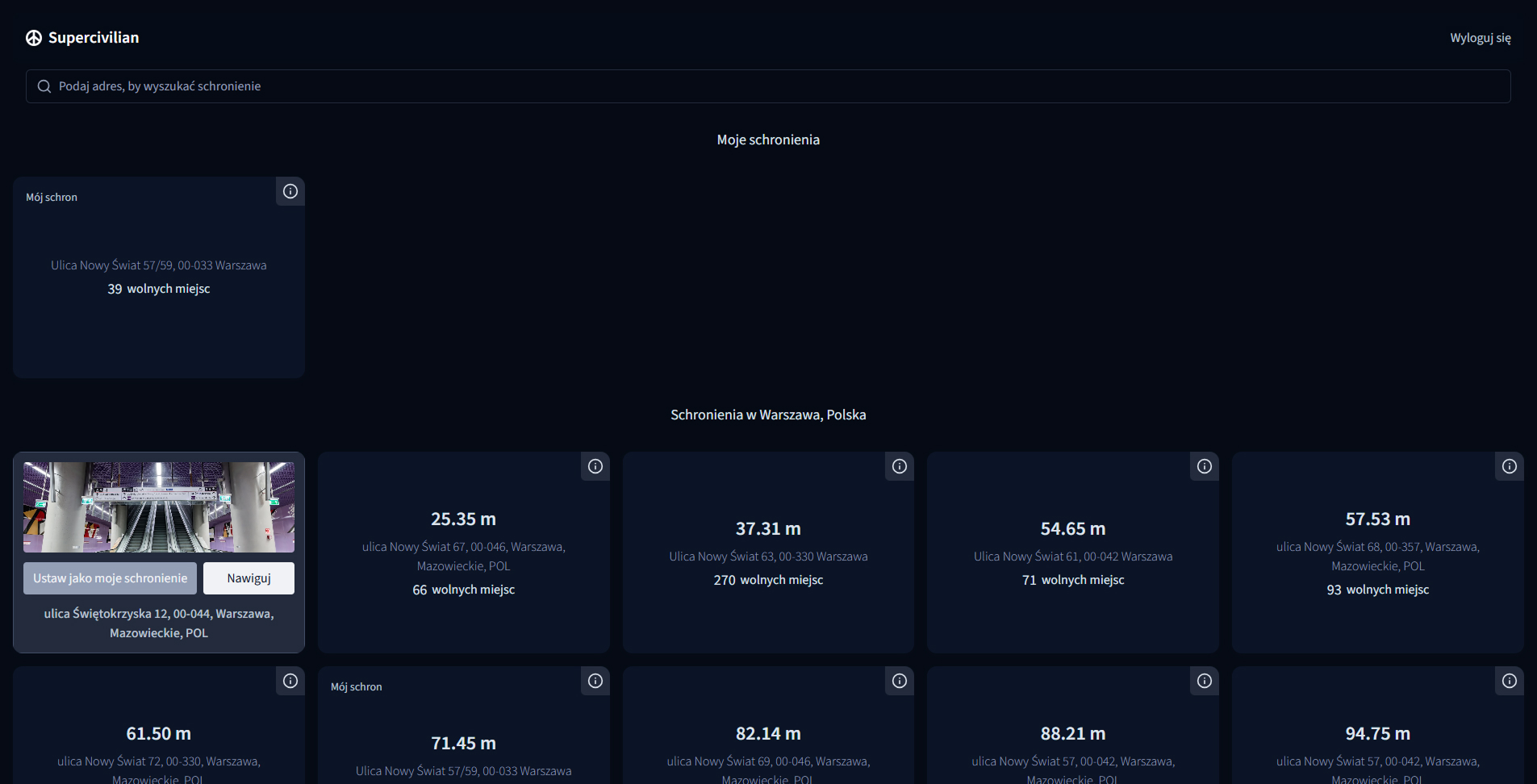Click the Nawiguj button
Image resolution: width=1537 pixels, height=784 pixels.
pos(249,578)
